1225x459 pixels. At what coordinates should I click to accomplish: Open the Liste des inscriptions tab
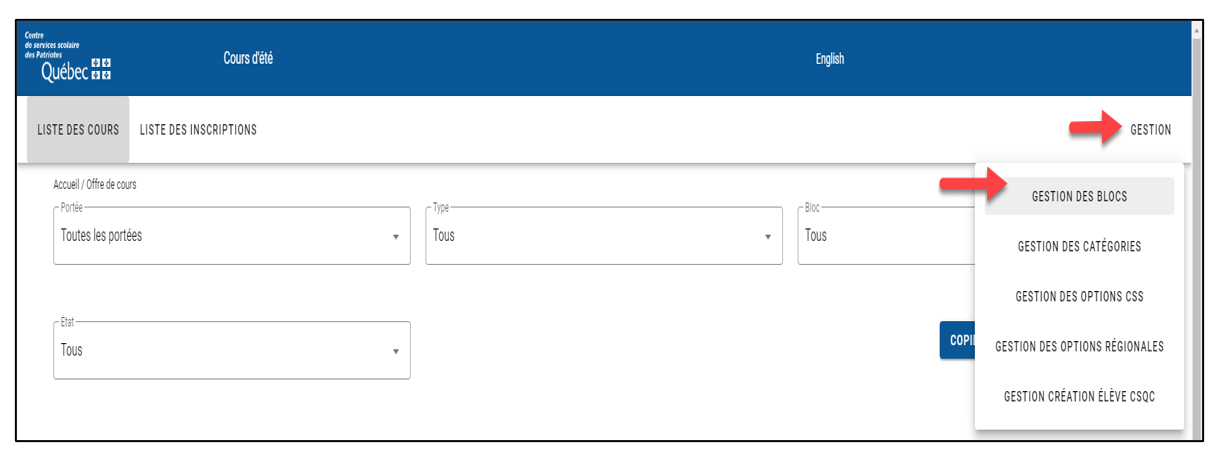[x=198, y=130]
